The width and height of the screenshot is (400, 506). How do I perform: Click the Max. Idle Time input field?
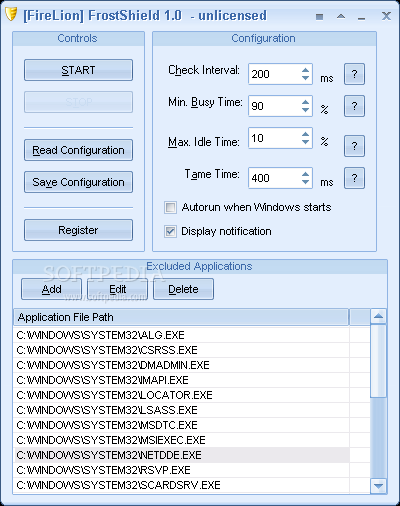tap(274, 138)
